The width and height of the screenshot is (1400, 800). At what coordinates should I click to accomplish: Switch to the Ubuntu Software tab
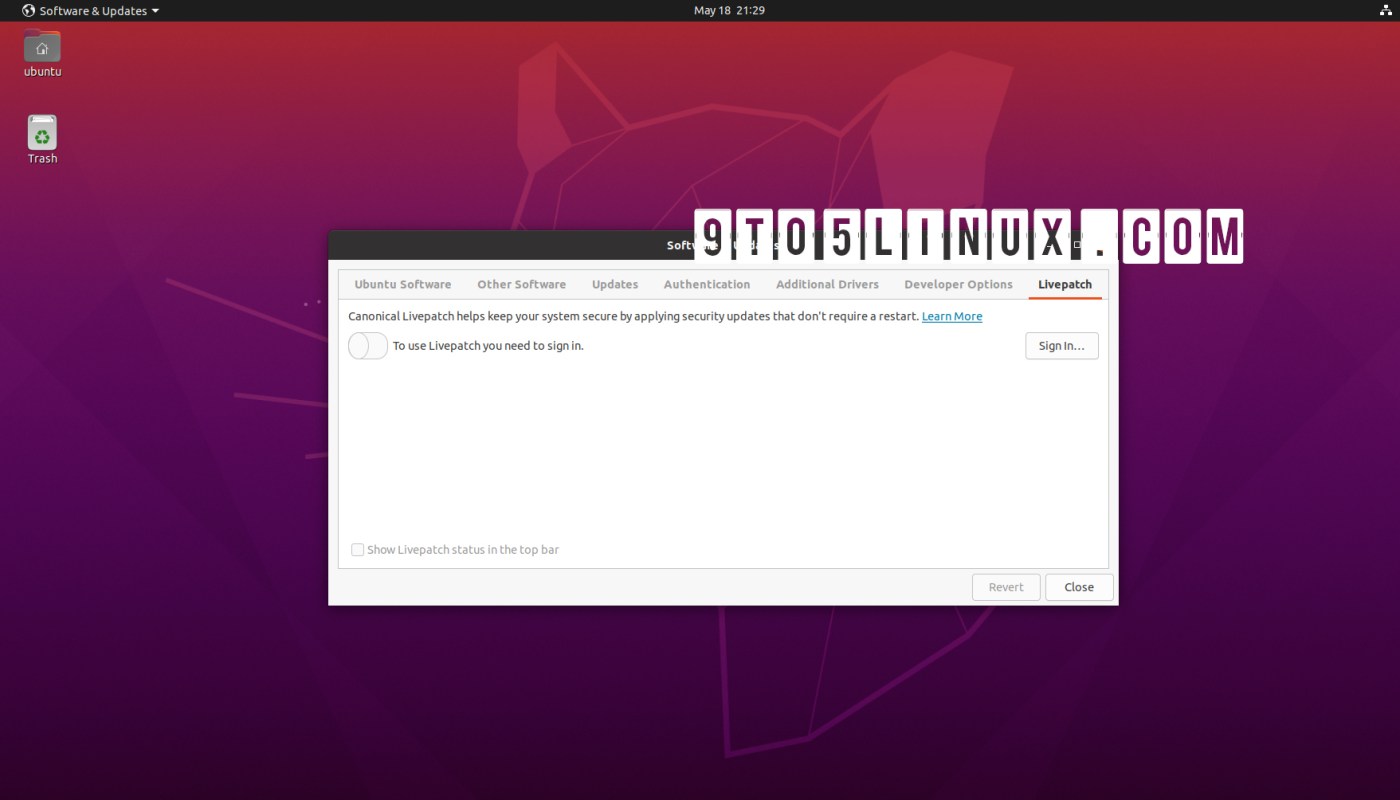click(402, 284)
